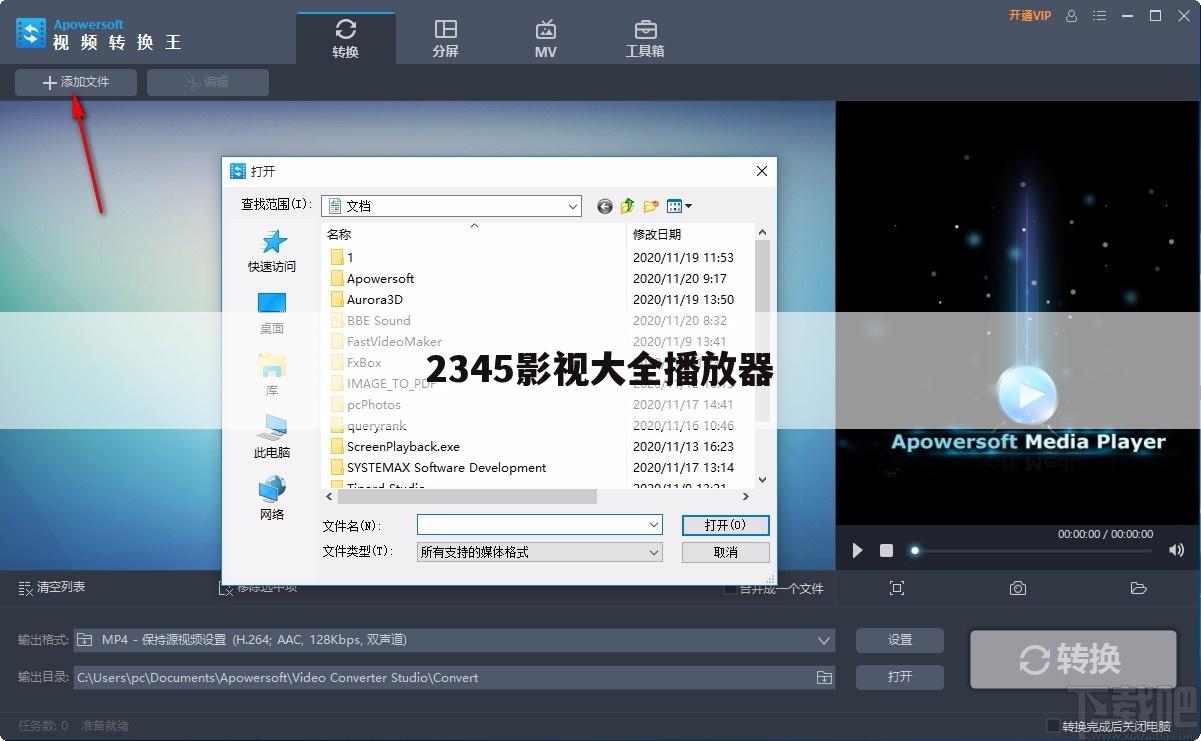Play the preview video

click(x=857, y=551)
